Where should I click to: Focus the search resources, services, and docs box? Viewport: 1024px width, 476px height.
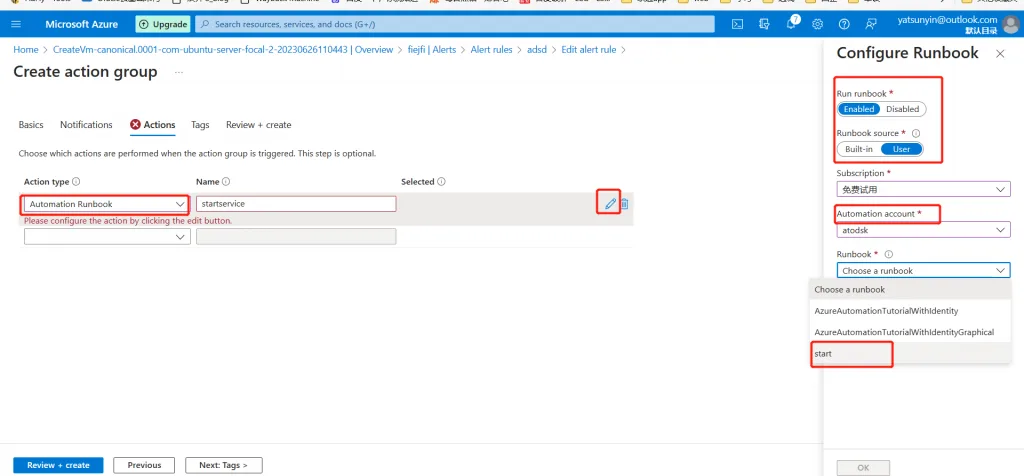click(x=455, y=24)
